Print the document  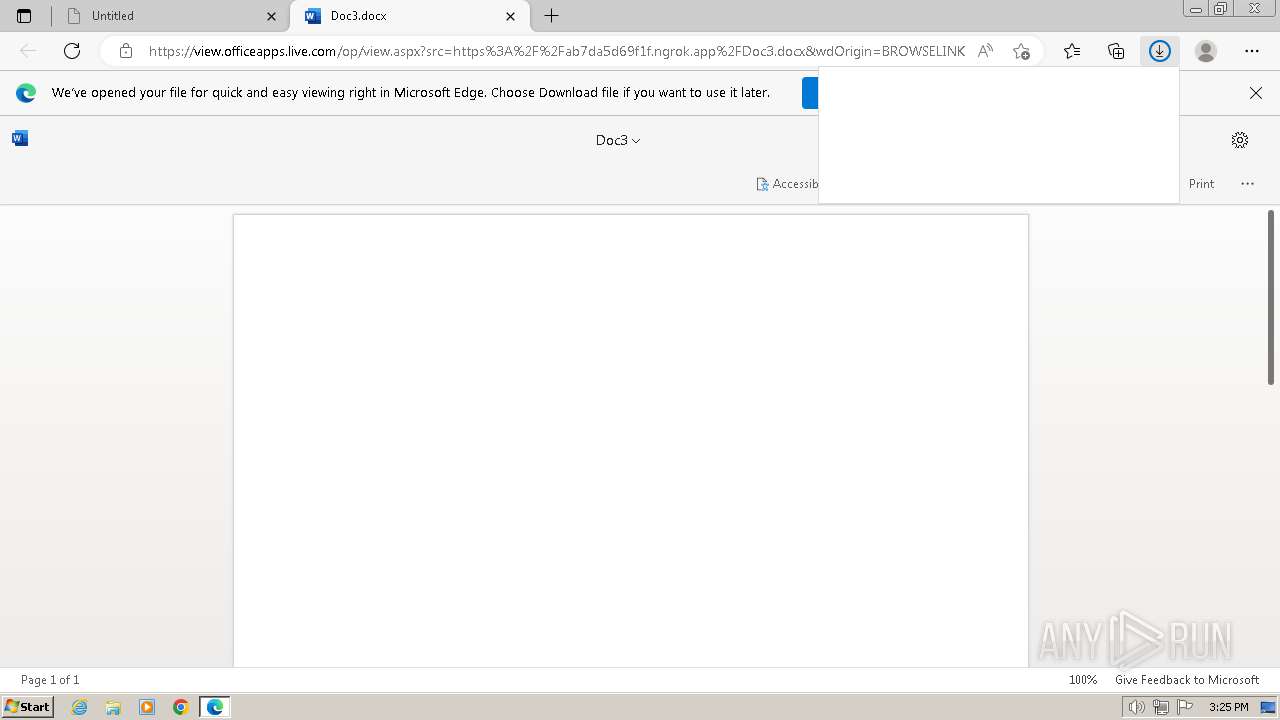[1201, 184]
